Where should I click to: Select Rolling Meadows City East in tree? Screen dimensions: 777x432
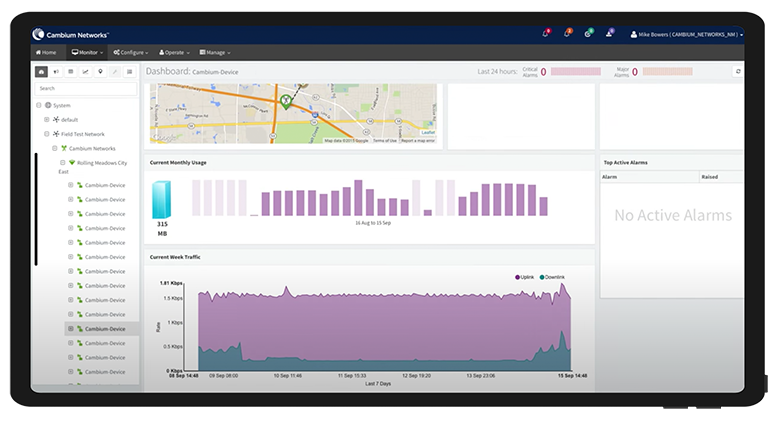tap(93, 167)
